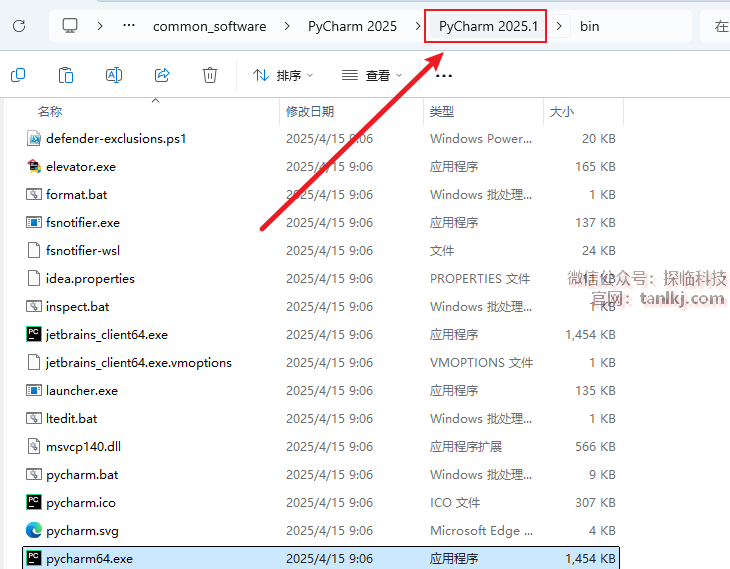This screenshot has height=569, width=730.
Task: Select the file name jetbrains_client64.exe
Action: pos(107,334)
